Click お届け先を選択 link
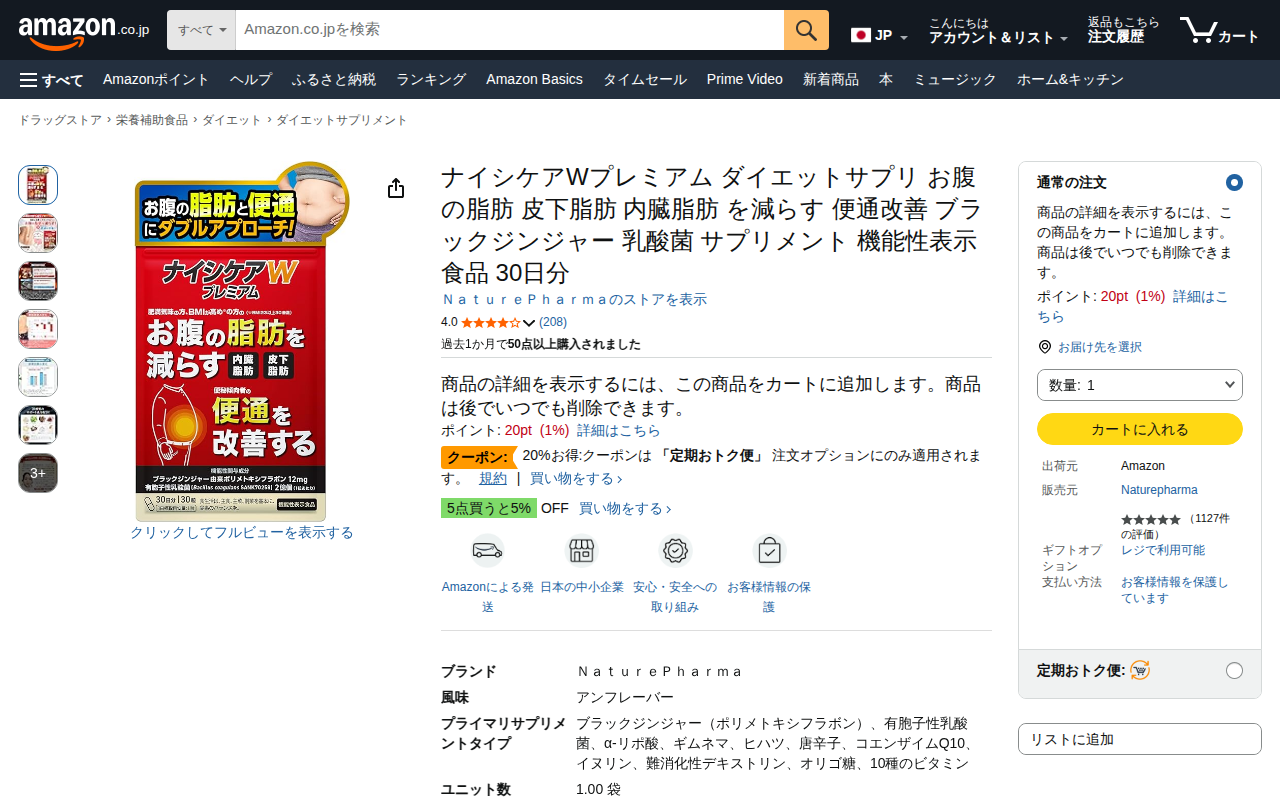 pos(1100,347)
